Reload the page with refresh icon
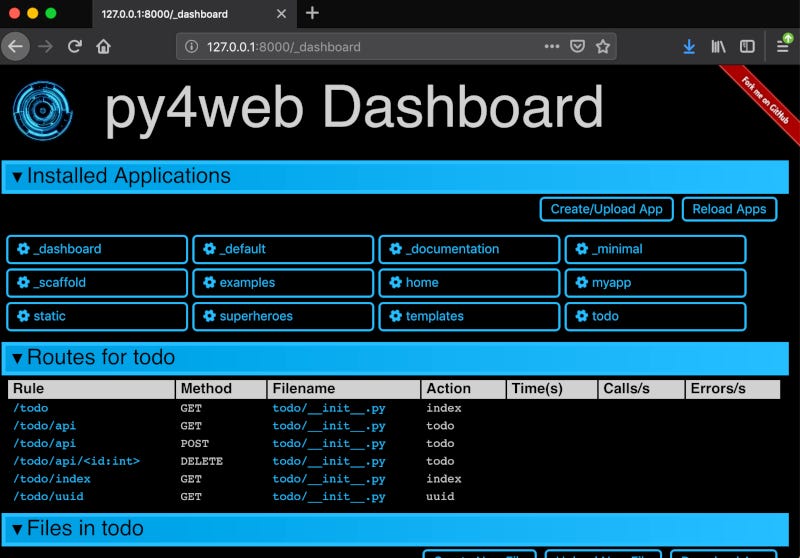Viewport: 800px width, 558px height. [74, 47]
